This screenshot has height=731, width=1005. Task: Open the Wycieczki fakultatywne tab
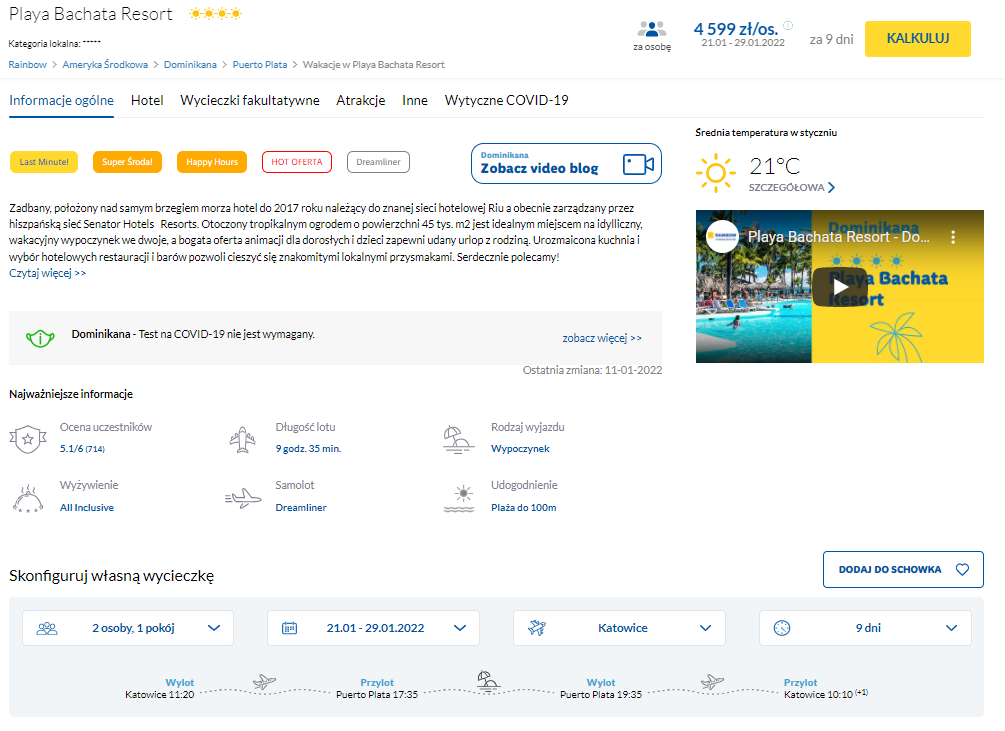coord(250,100)
